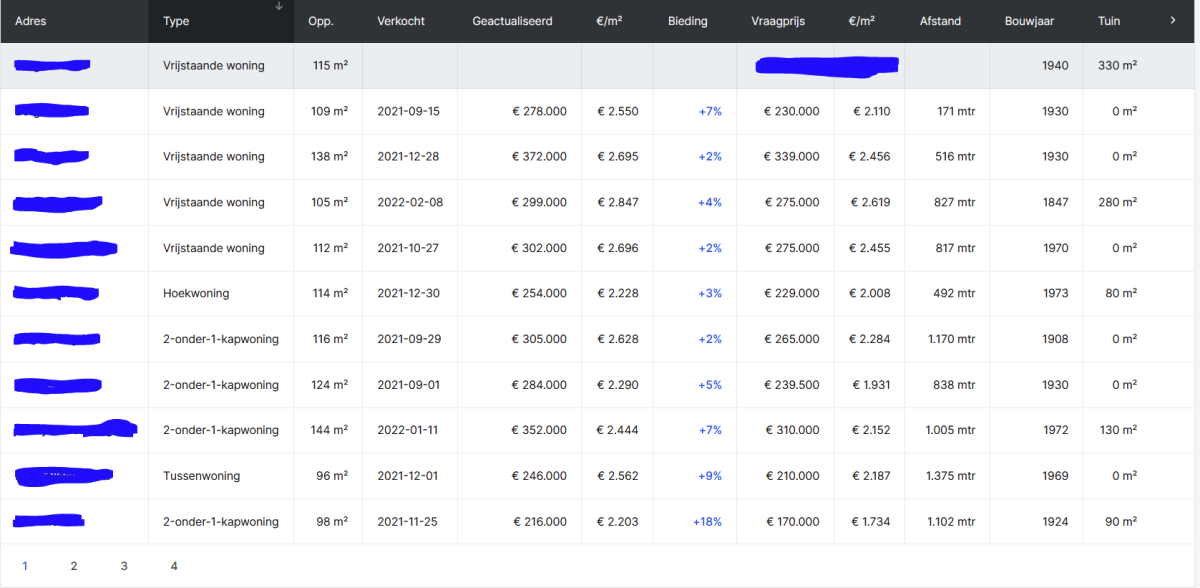The height and width of the screenshot is (588, 1200).
Task: Sort by Vraagprijs column header
Action: pos(777,21)
